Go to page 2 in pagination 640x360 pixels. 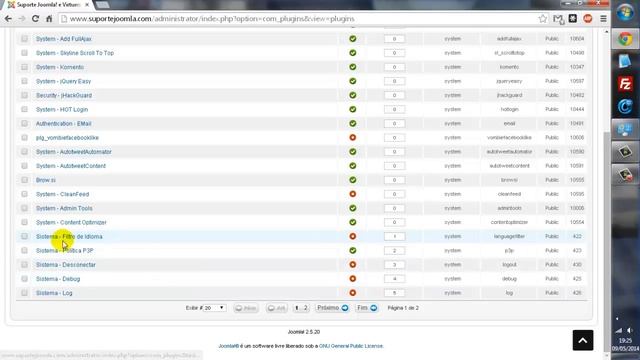click(305, 308)
